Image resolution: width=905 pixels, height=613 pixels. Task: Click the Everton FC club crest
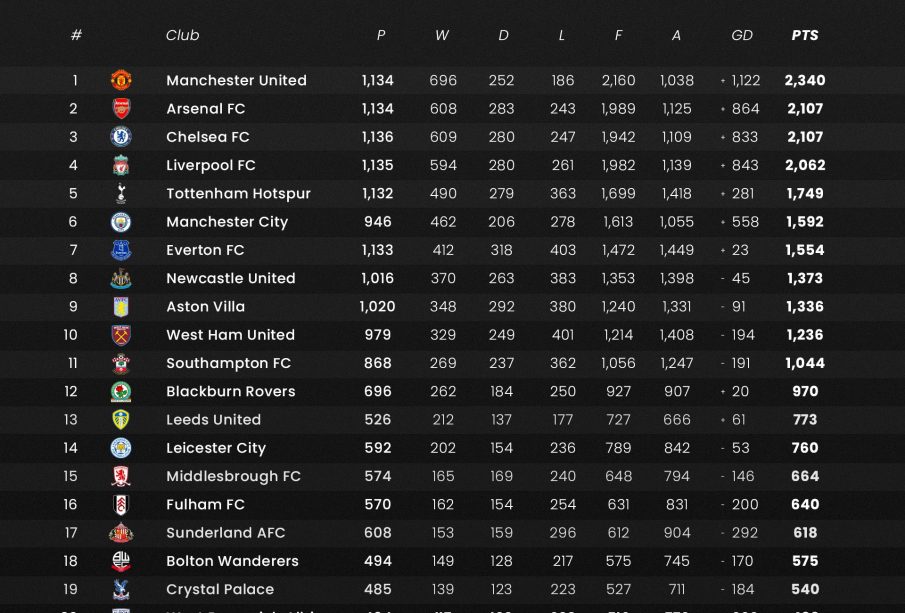point(121,250)
